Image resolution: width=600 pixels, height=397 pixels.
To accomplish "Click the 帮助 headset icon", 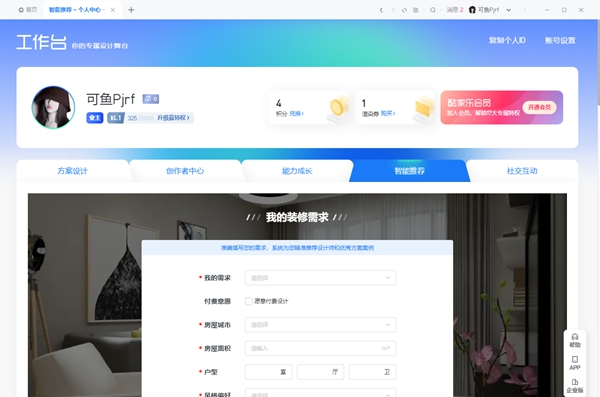I will pyautogui.click(x=575, y=340).
